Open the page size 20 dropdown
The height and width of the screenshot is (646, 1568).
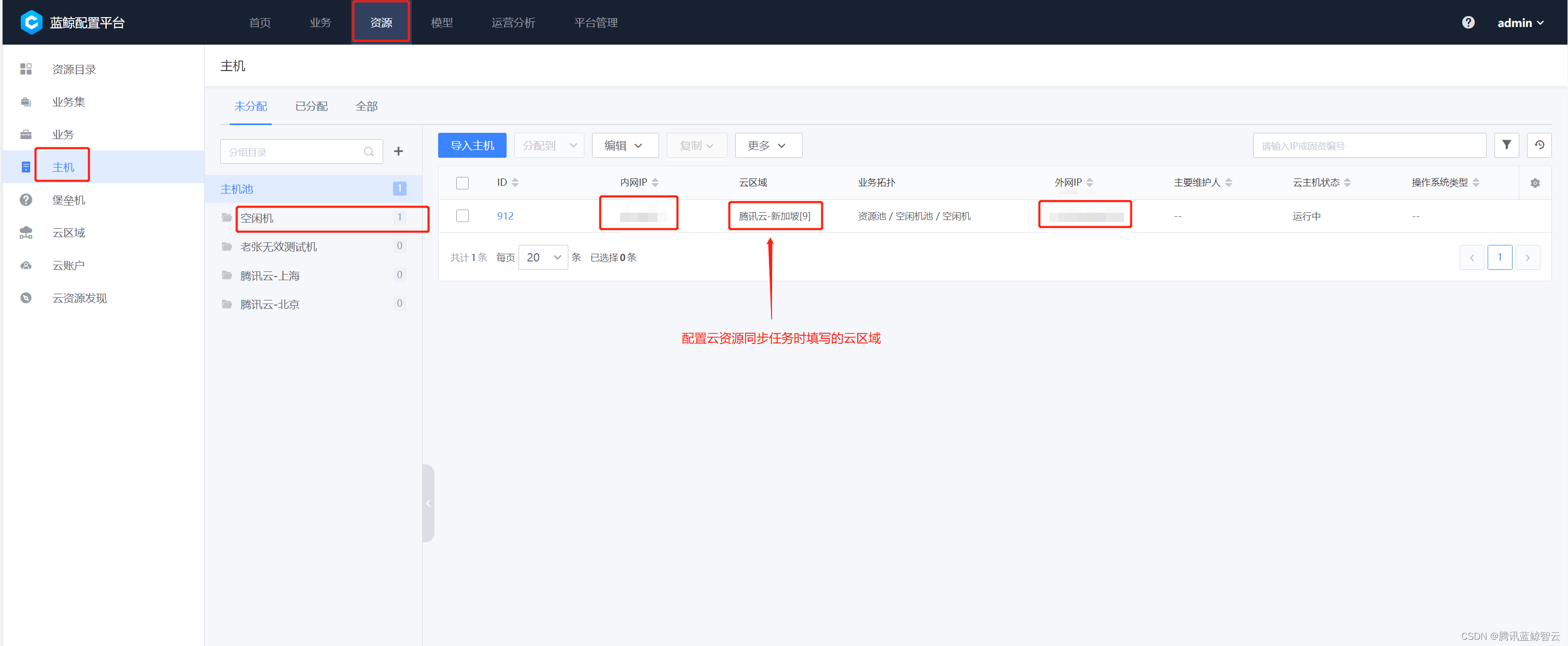(543, 257)
